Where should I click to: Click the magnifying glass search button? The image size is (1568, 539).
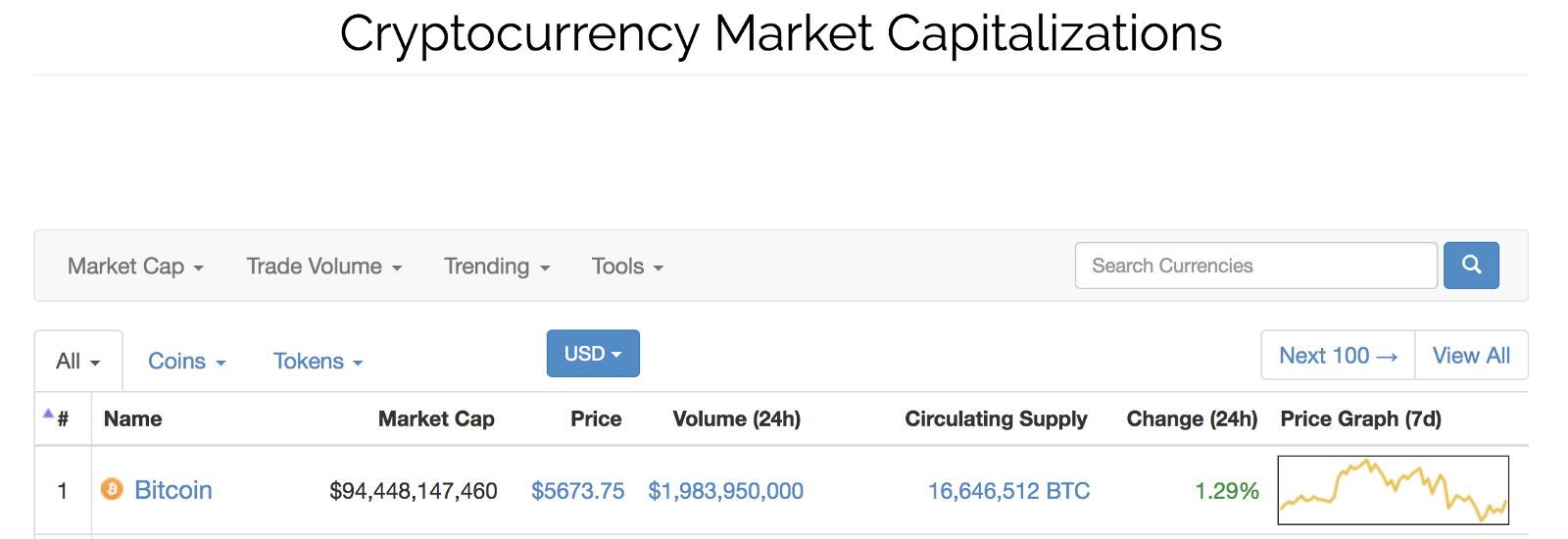(1471, 266)
